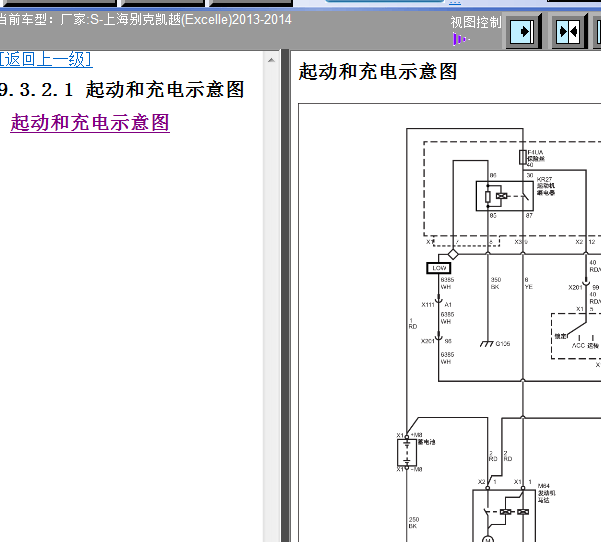Click the vertical splitter between the panes
Screen dimensions: 601x542
pos(285,296)
